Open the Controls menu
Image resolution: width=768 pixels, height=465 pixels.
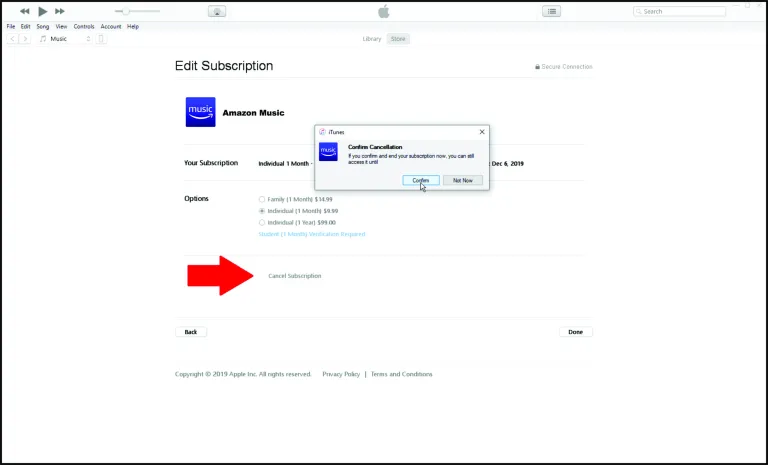pos(84,26)
